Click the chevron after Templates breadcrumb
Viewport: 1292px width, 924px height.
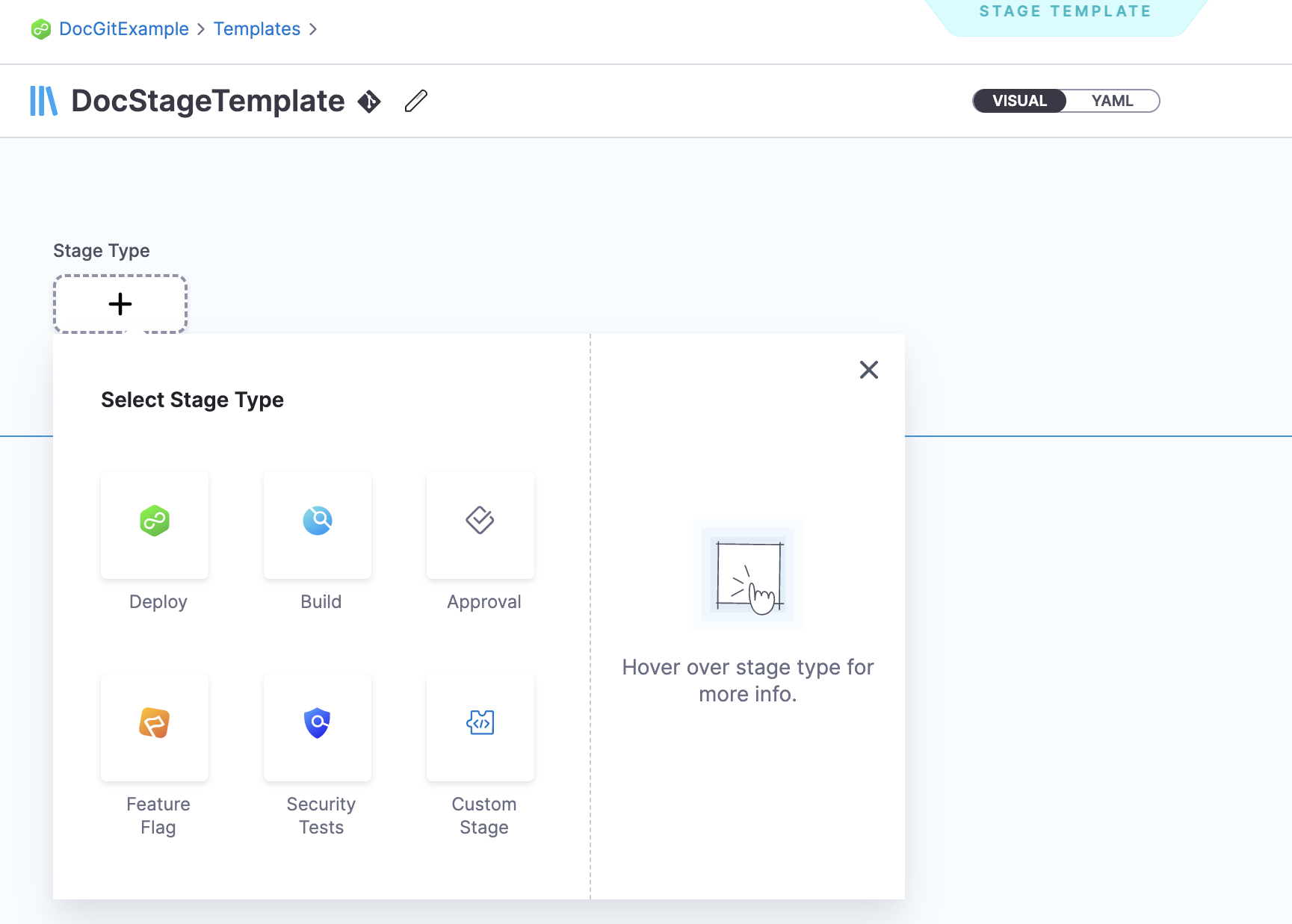(x=313, y=29)
